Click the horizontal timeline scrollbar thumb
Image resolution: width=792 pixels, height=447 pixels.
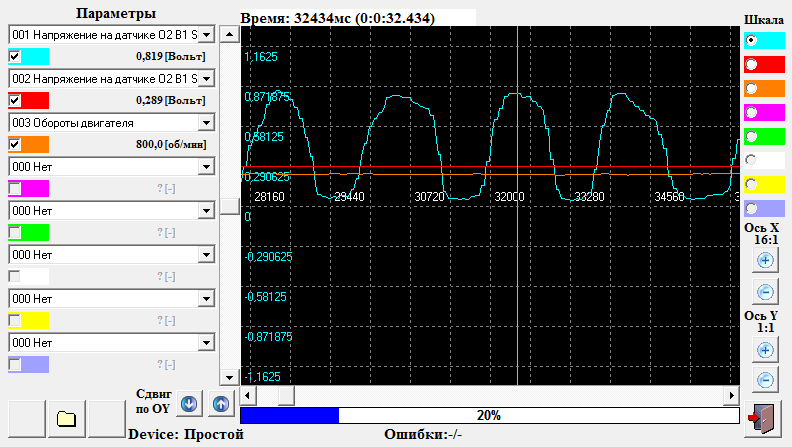point(285,396)
